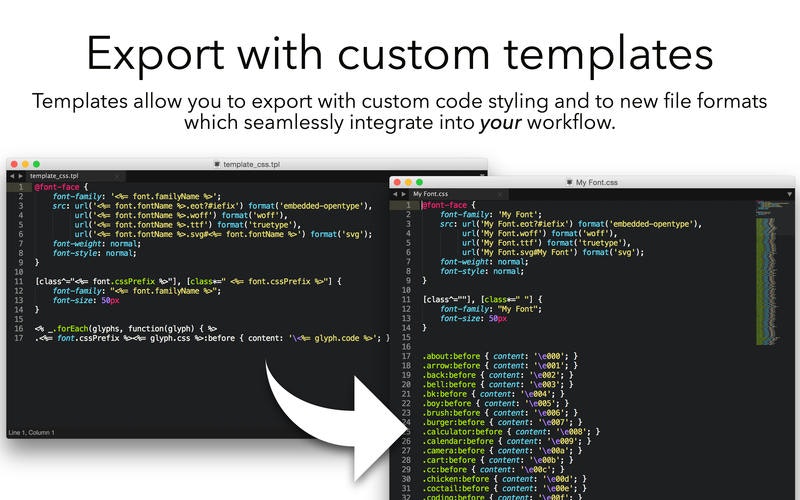Click '[class^=""]' selector in My Font.css
800x500 pixels.
click(449, 300)
